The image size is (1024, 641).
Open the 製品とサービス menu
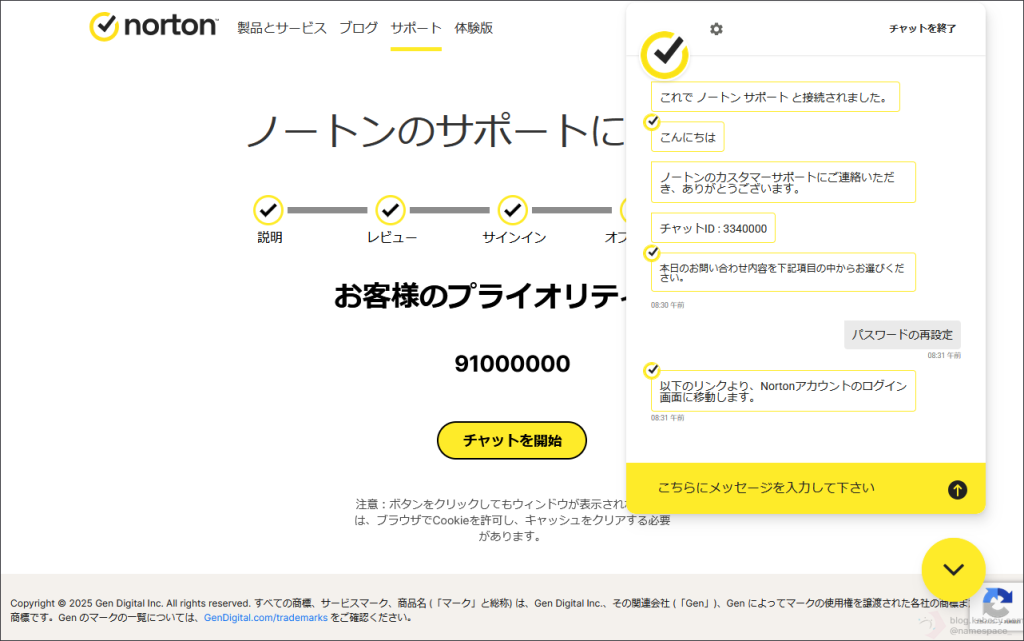[282, 28]
